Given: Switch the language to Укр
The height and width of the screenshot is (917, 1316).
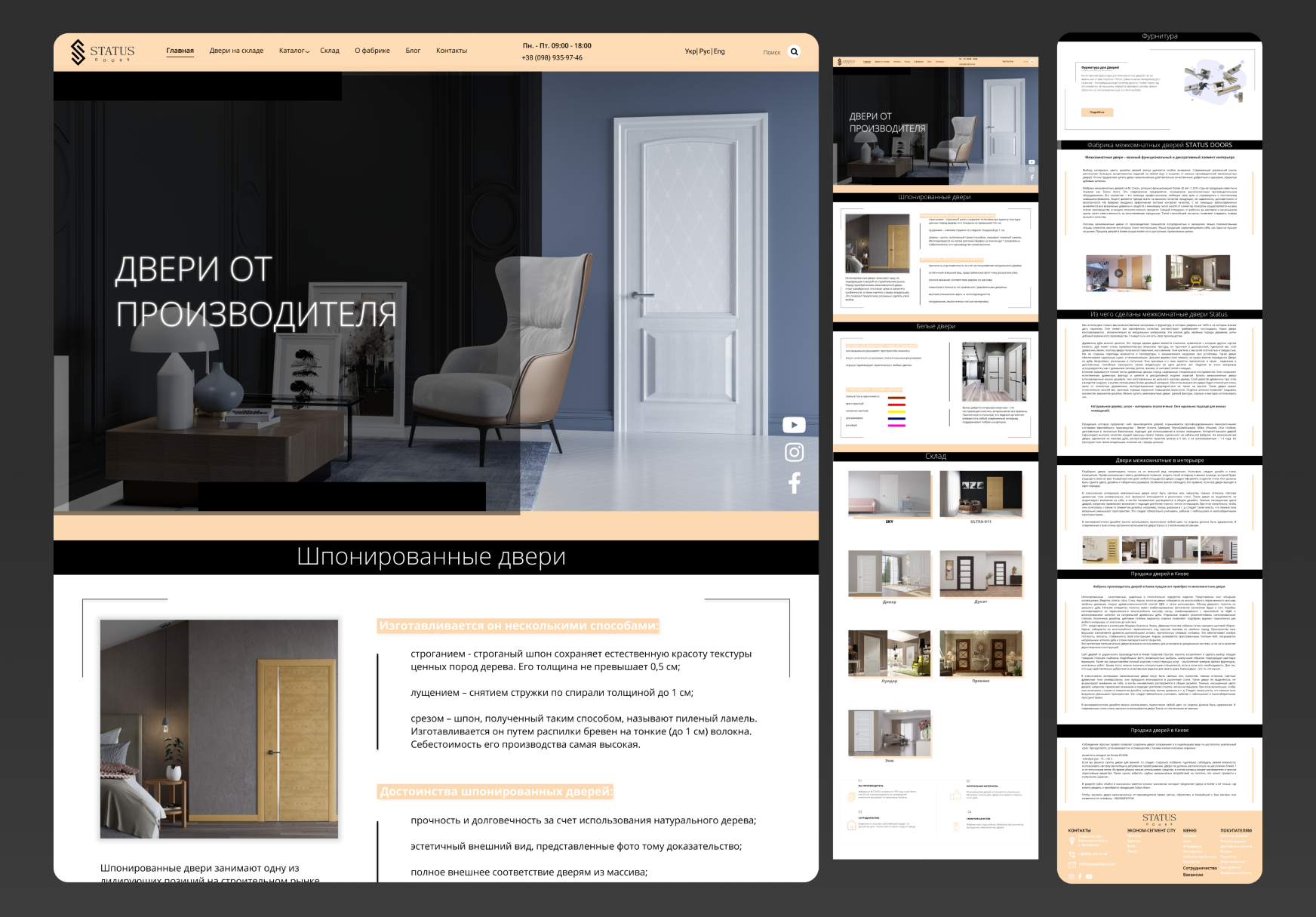Looking at the screenshot, I should tap(690, 51).
